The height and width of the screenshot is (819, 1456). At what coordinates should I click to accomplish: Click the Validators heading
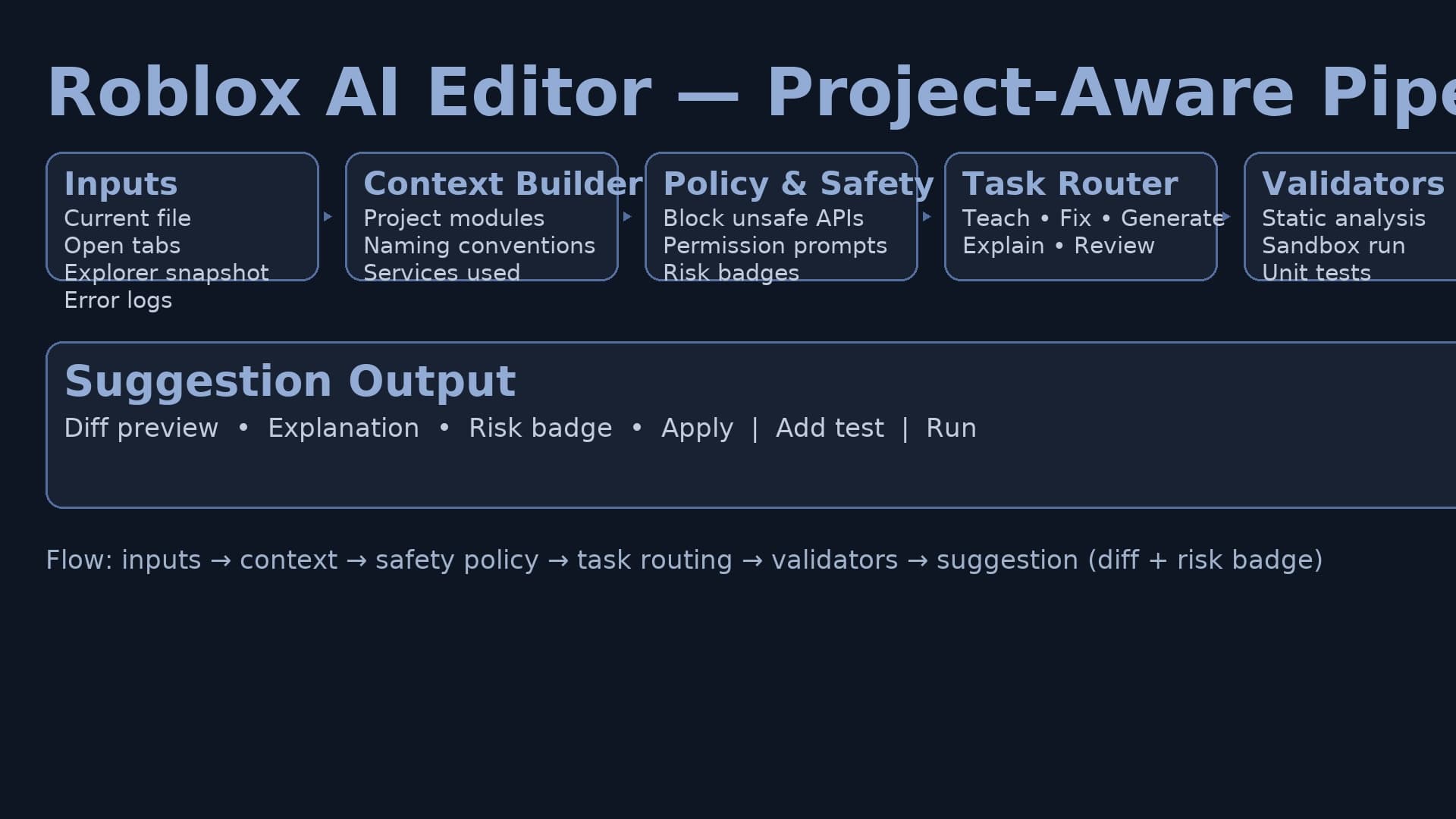pyautogui.click(x=1353, y=184)
